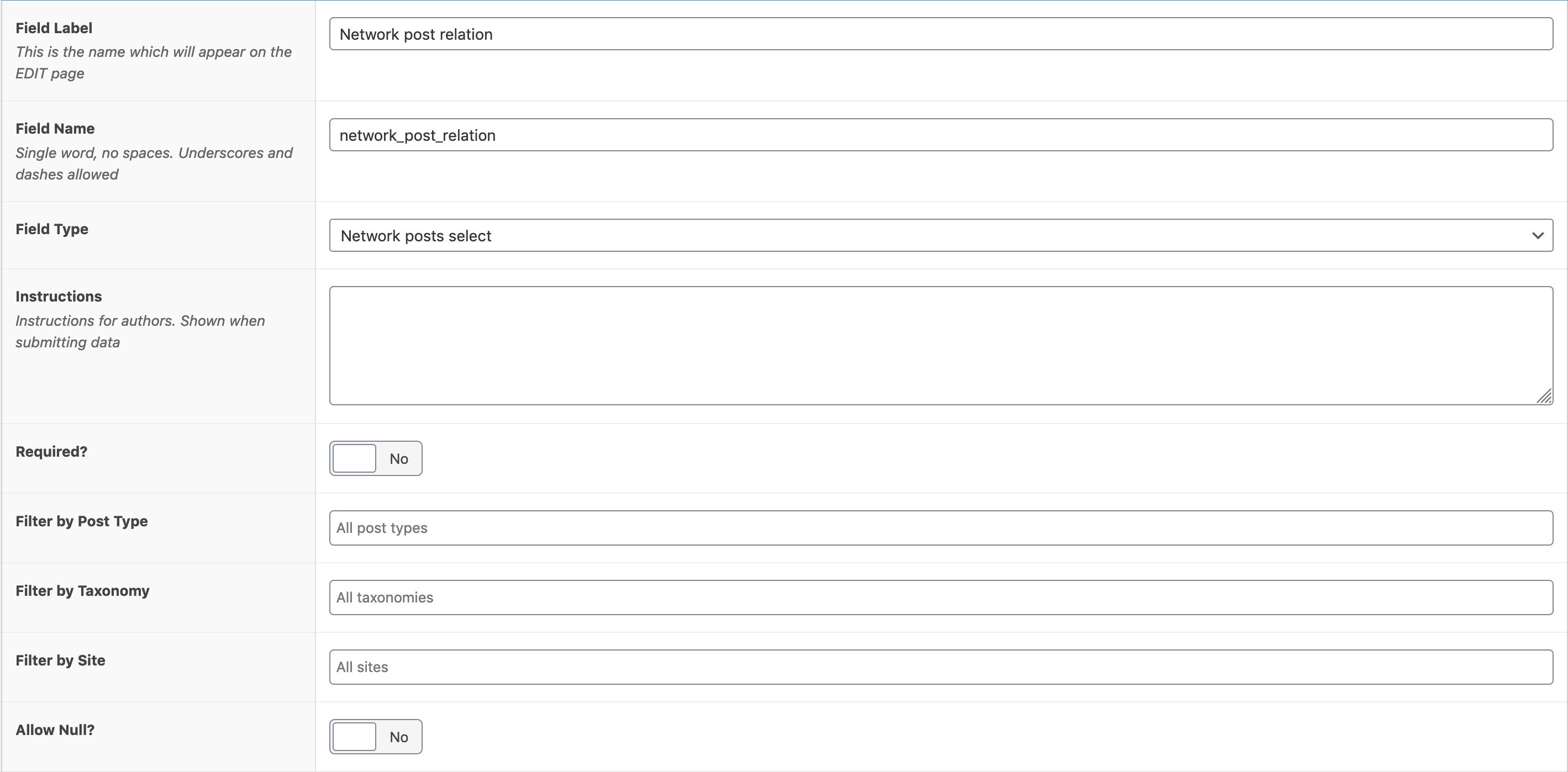
Task: Click the 'Field Type' setting label
Action: point(52,229)
